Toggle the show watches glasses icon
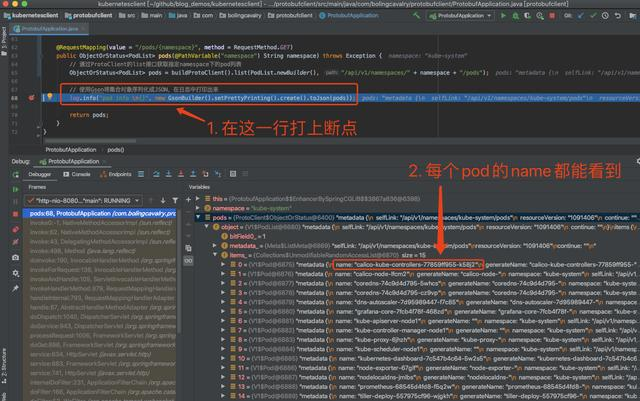 click(188, 261)
